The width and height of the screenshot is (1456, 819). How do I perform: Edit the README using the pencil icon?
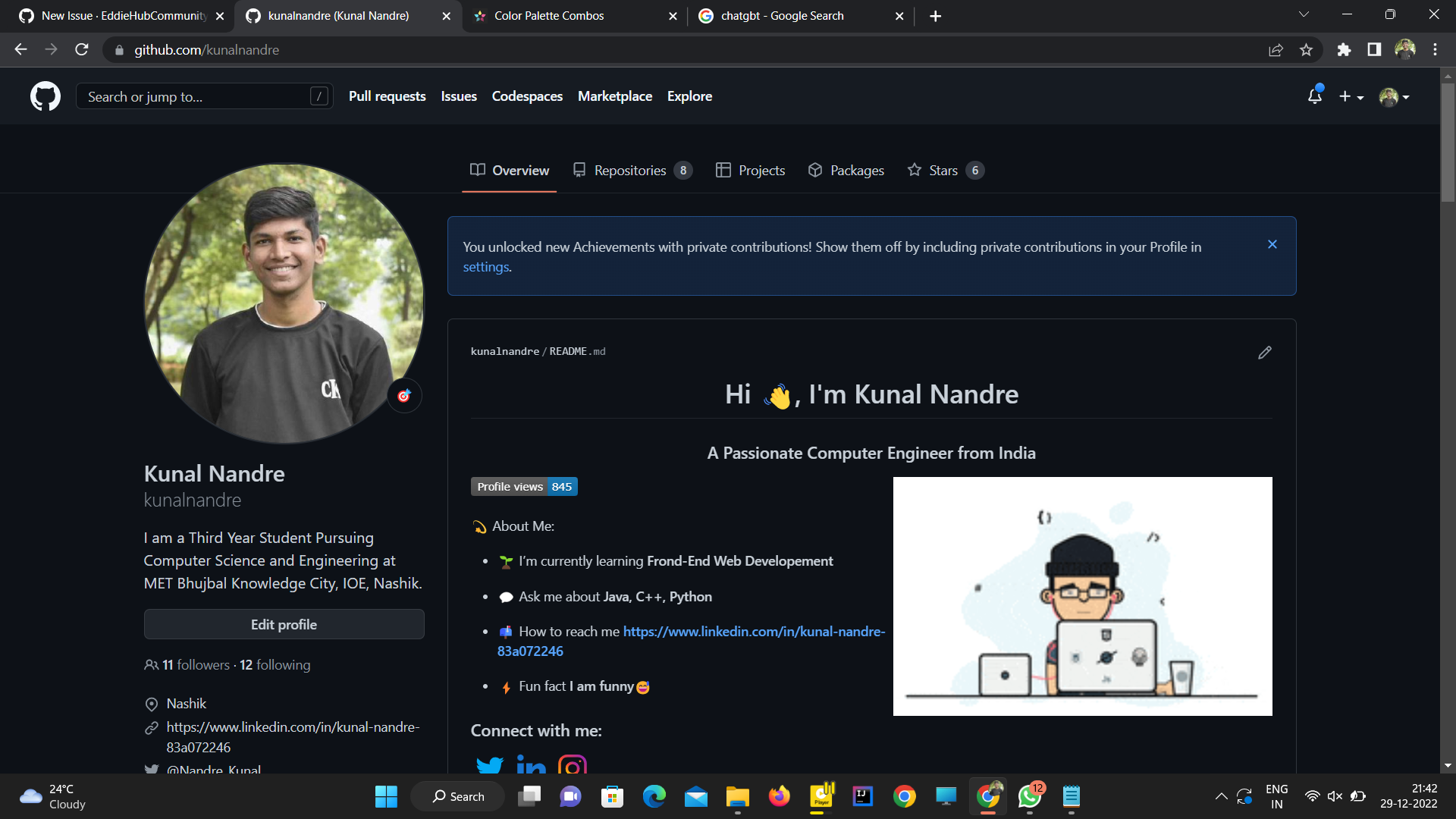coord(1263,352)
